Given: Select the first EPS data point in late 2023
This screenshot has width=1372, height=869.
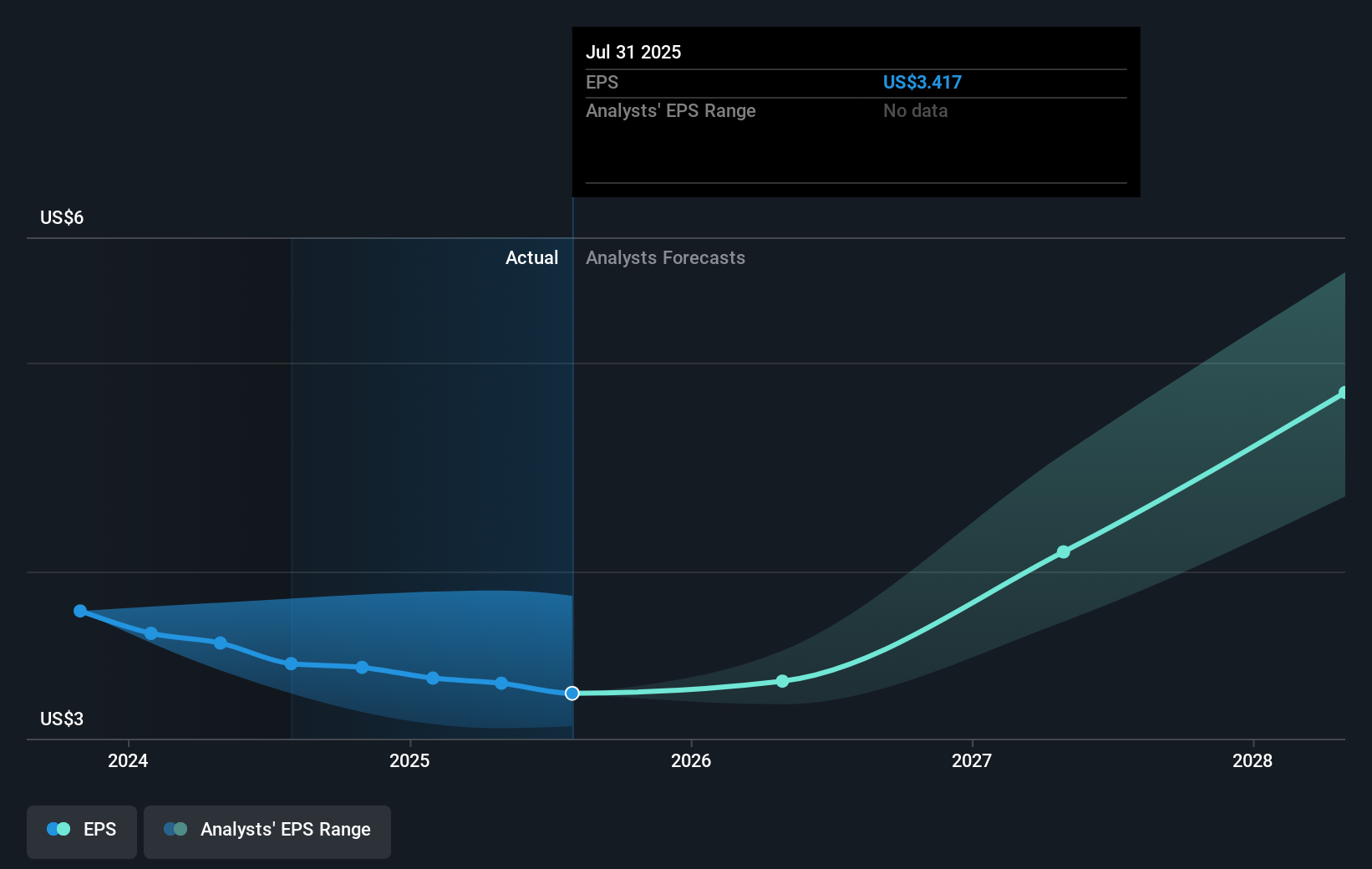Looking at the screenshot, I should pos(80,611).
